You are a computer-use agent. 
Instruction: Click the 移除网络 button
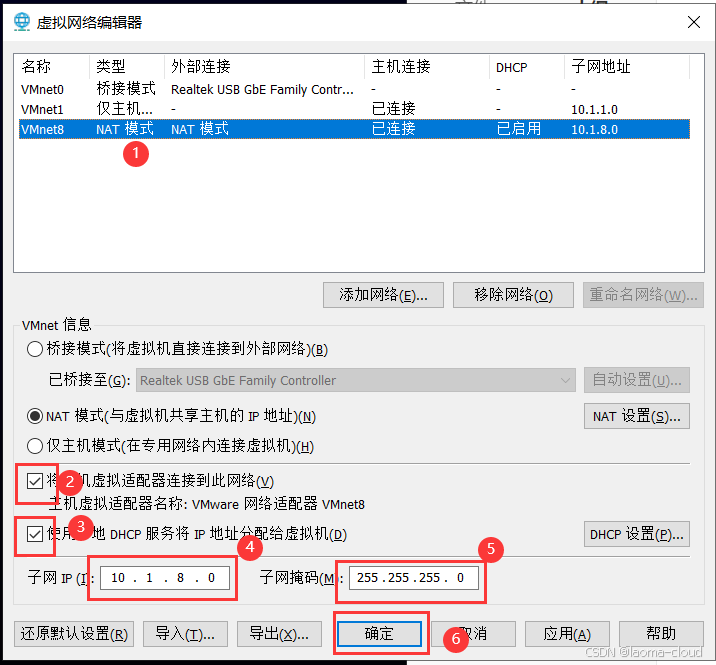tap(513, 295)
